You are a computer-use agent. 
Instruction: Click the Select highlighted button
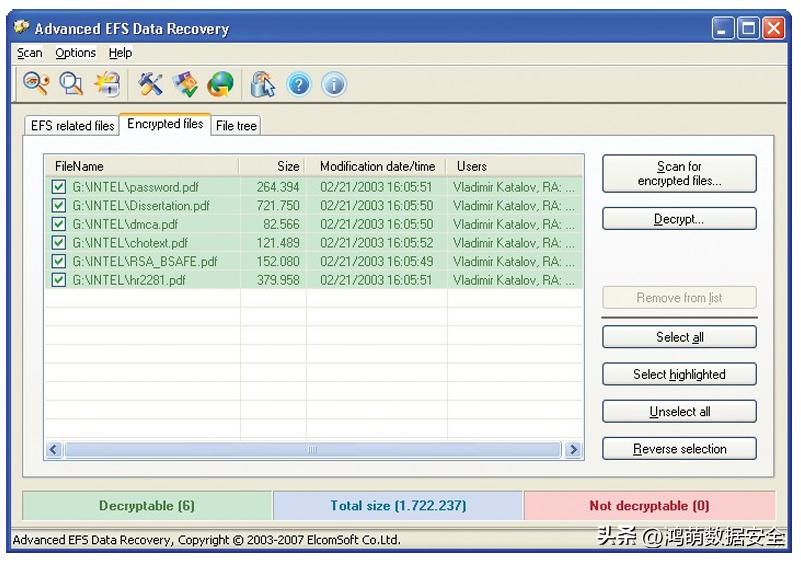pyautogui.click(x=679, y=374)
